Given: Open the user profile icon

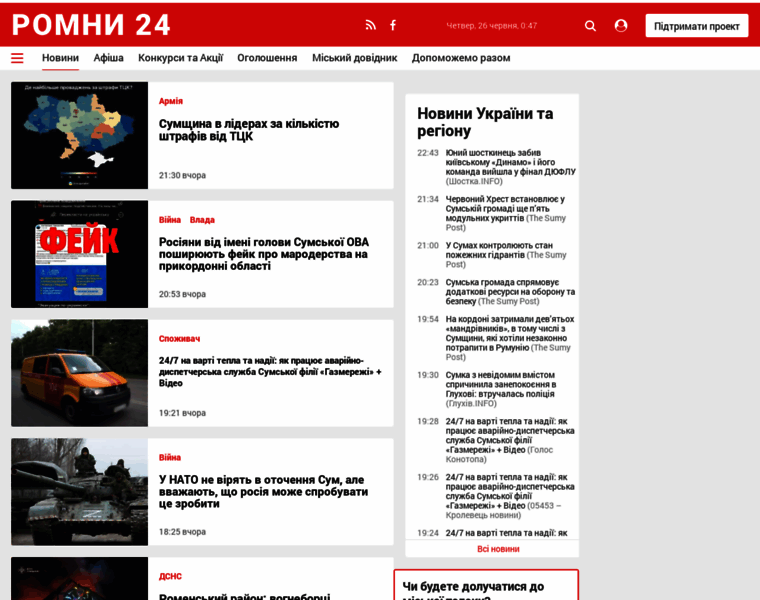Looking at the screenshot, I should [x=621, y=26].
